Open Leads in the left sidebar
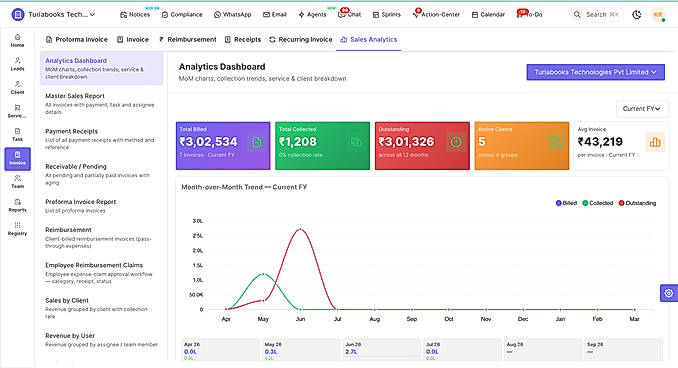Screen dimensions: 678x368 (x=17, y=64)
